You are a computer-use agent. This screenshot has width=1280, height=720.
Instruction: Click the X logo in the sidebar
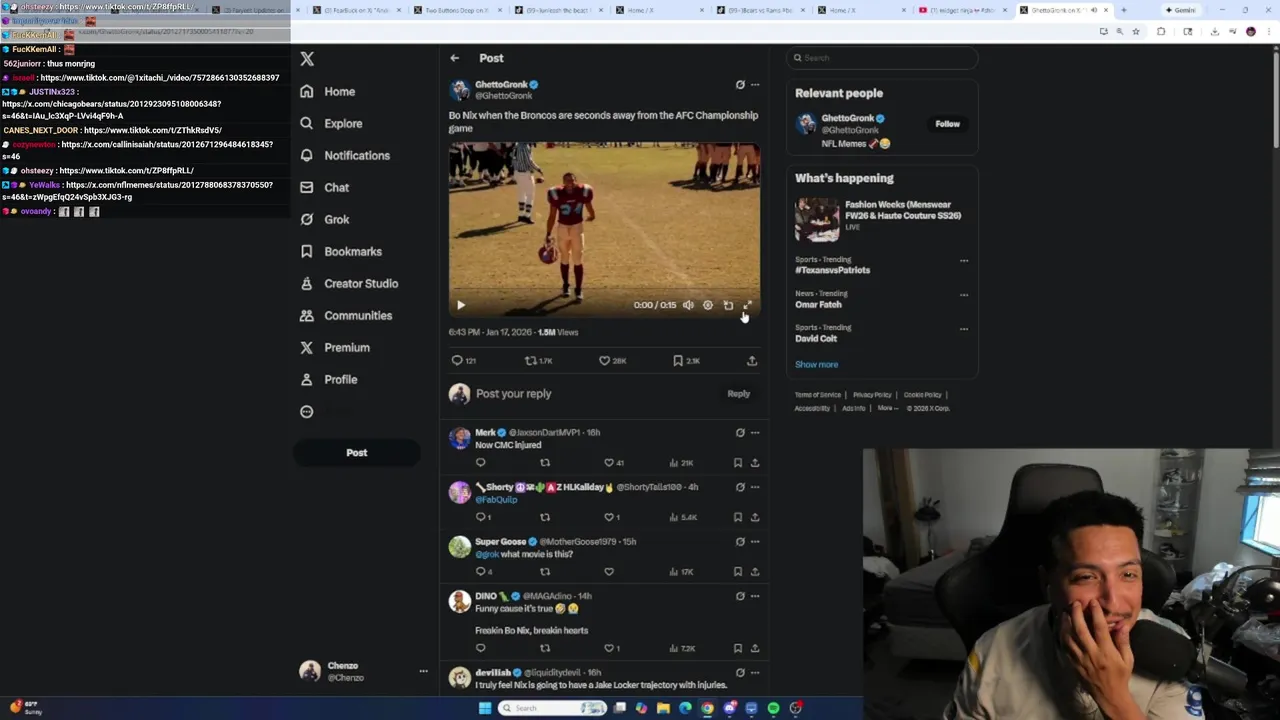(x=307, y=59)
